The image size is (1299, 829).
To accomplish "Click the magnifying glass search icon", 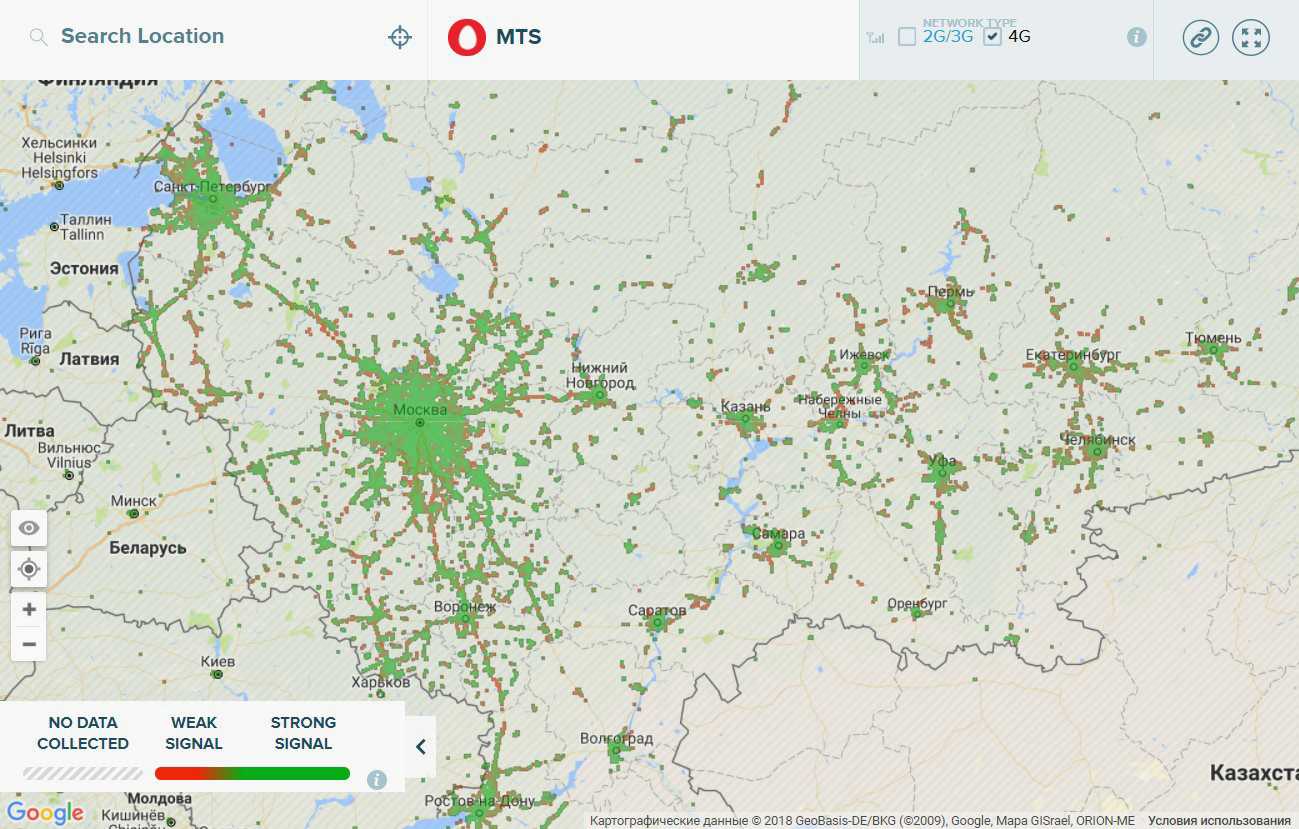I will tap(38, 38).
